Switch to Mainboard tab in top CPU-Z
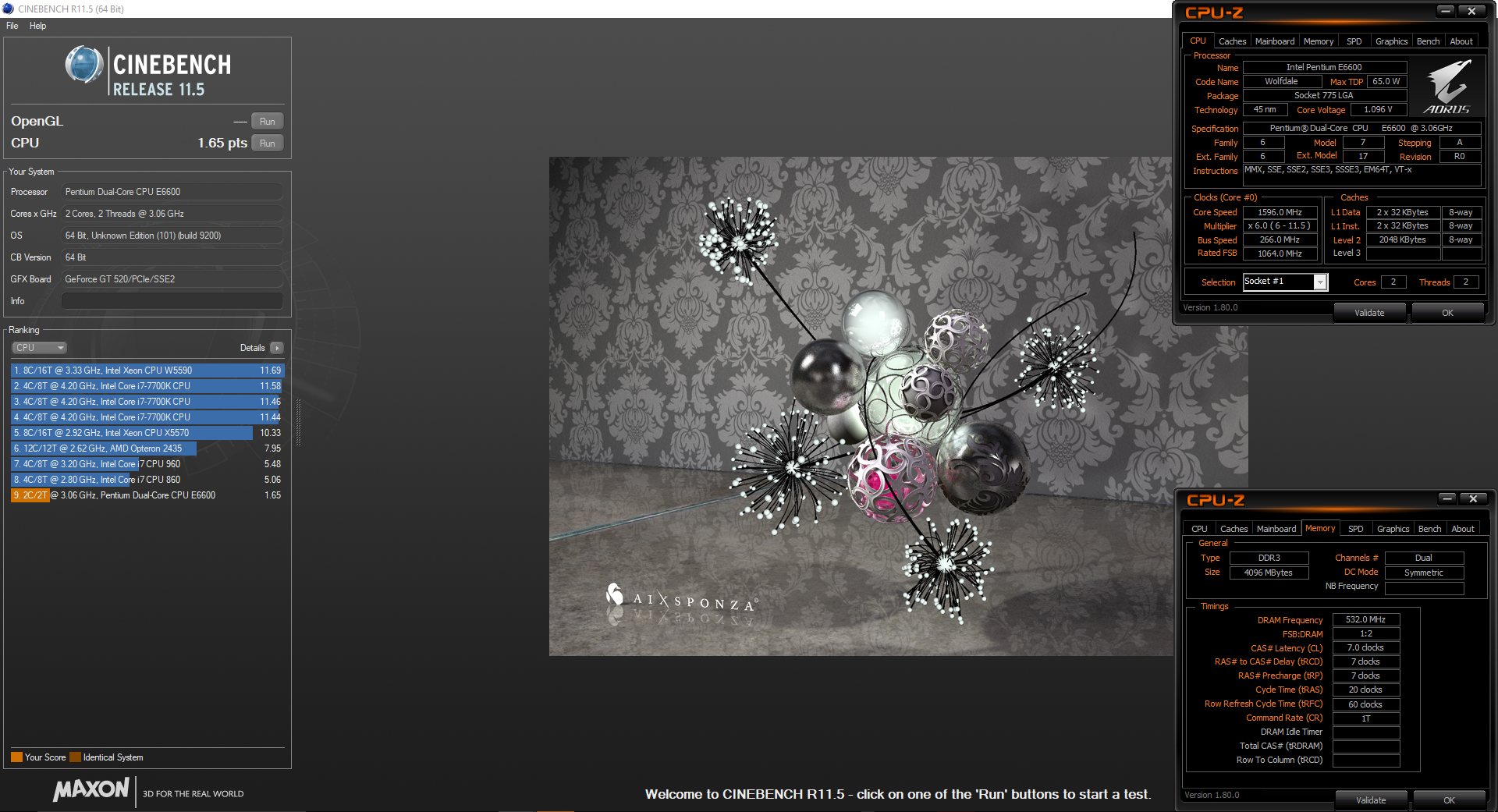Viewport: 1498px width, 812px height. 1274,41
